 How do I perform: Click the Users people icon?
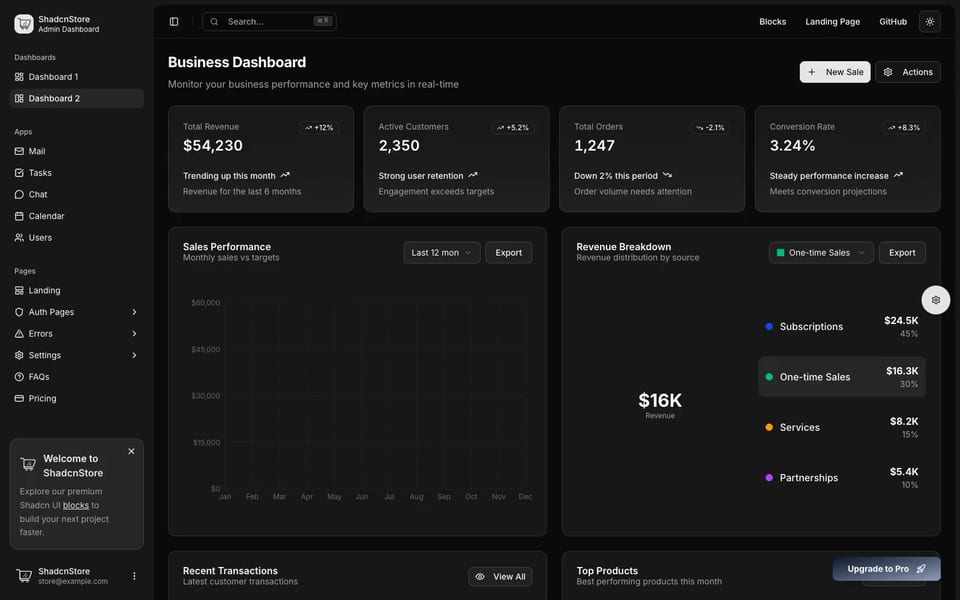pos(19,237)
